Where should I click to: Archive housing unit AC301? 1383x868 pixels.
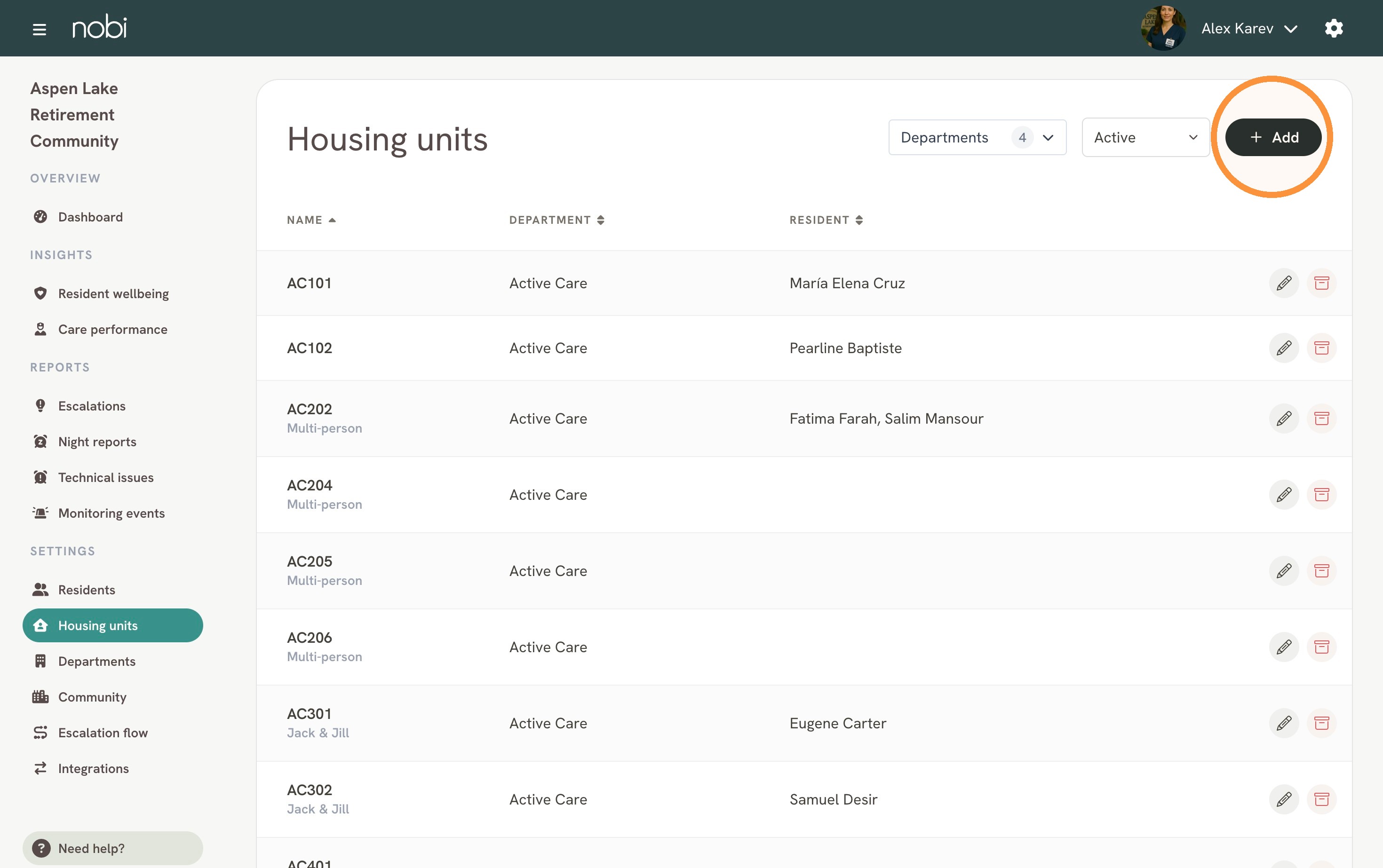coord(1321,723)
